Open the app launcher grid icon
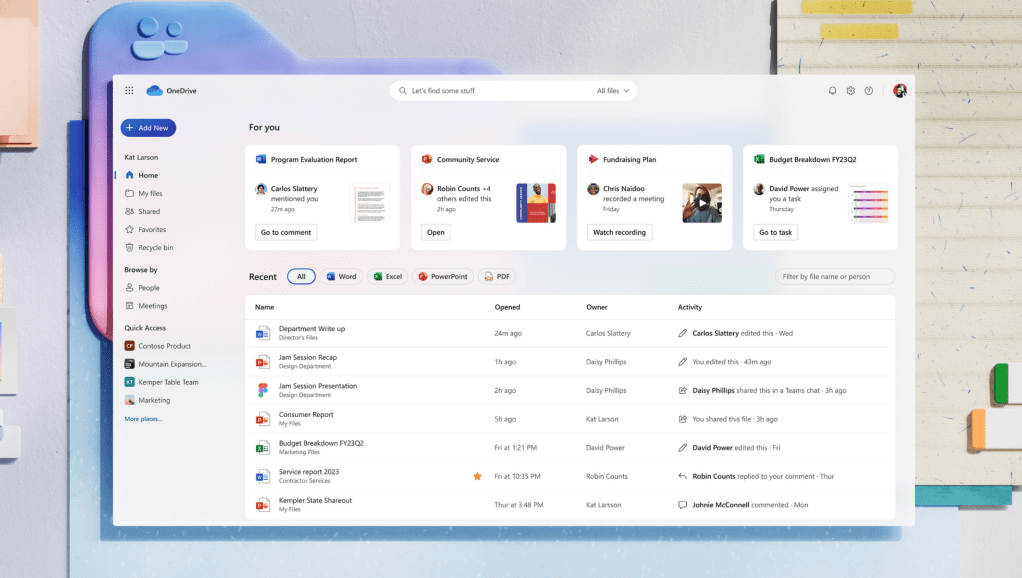Image resolution: width=1022 pixels, height=578 pixels. point(129,91)
